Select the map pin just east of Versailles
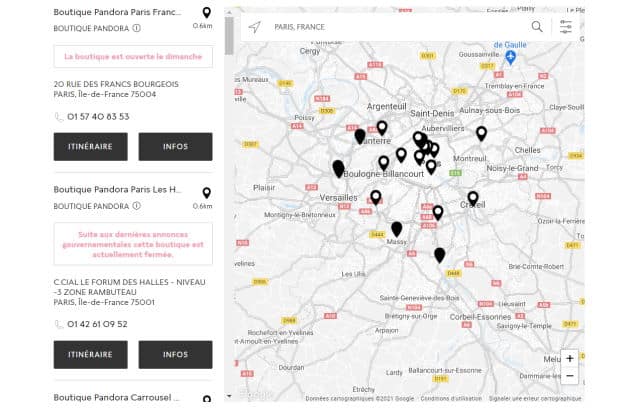 pos(376,198)
